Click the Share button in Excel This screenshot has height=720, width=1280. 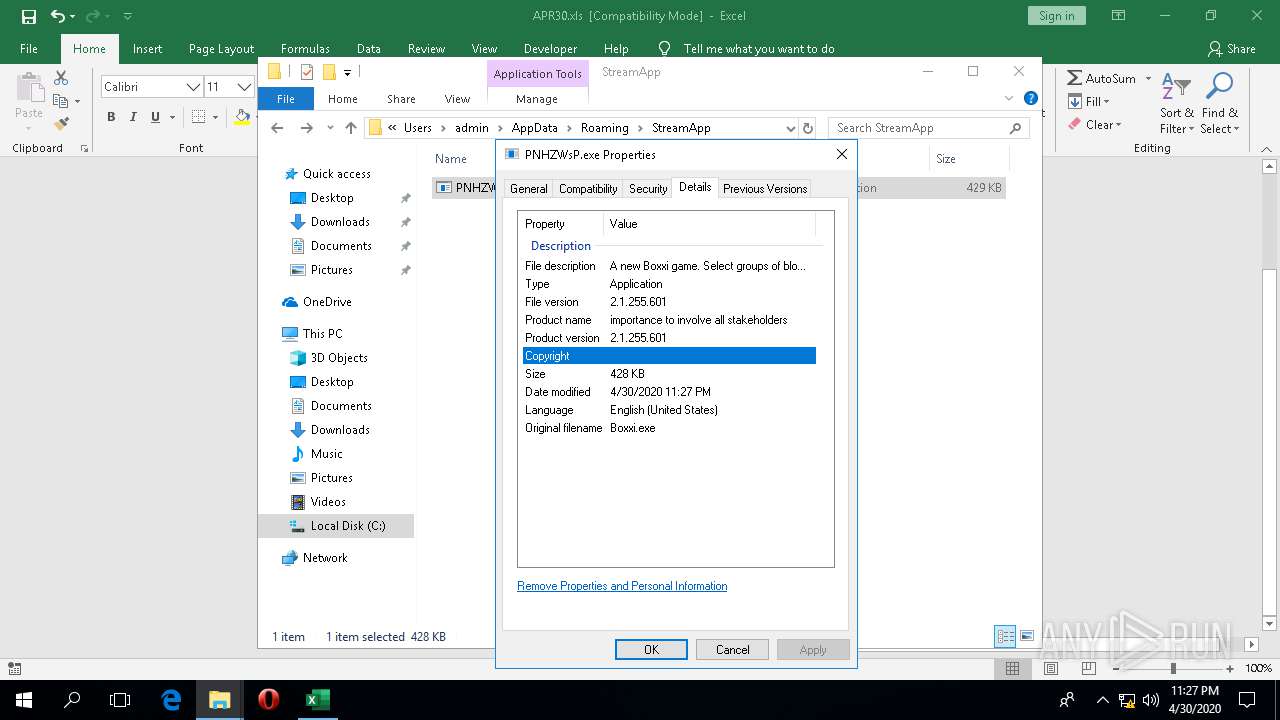[x=1231, y=48]
